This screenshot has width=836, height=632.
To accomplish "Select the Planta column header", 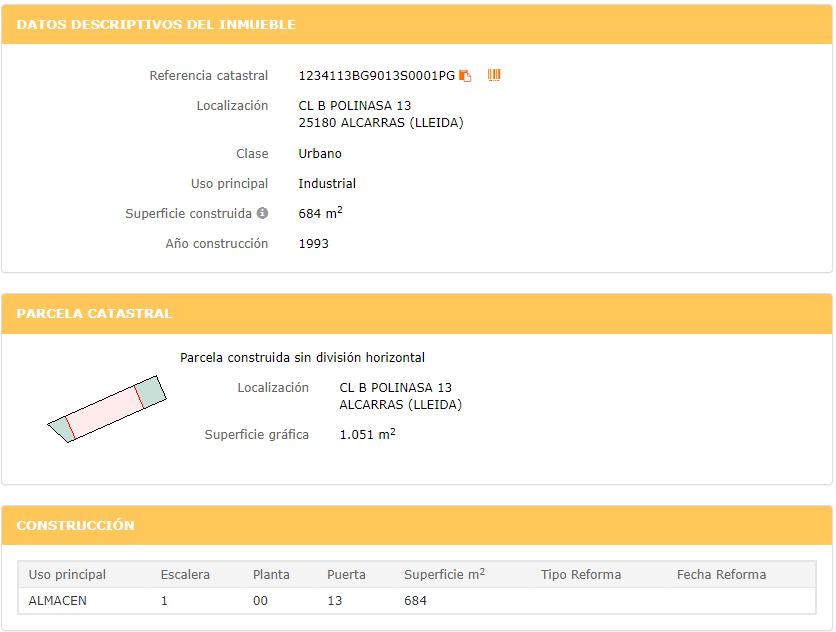I will [271, 575].
